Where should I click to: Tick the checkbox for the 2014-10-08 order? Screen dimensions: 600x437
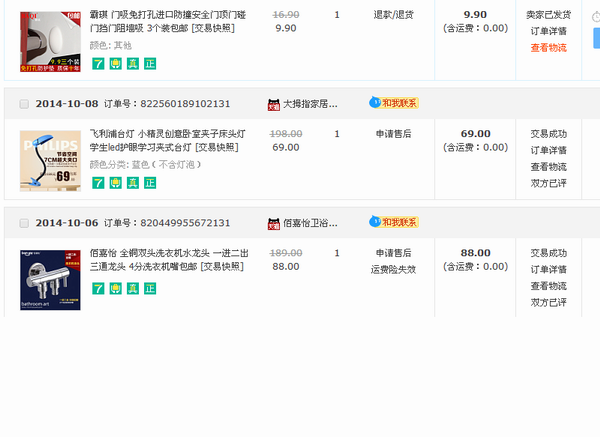click(x=24, y=103)
